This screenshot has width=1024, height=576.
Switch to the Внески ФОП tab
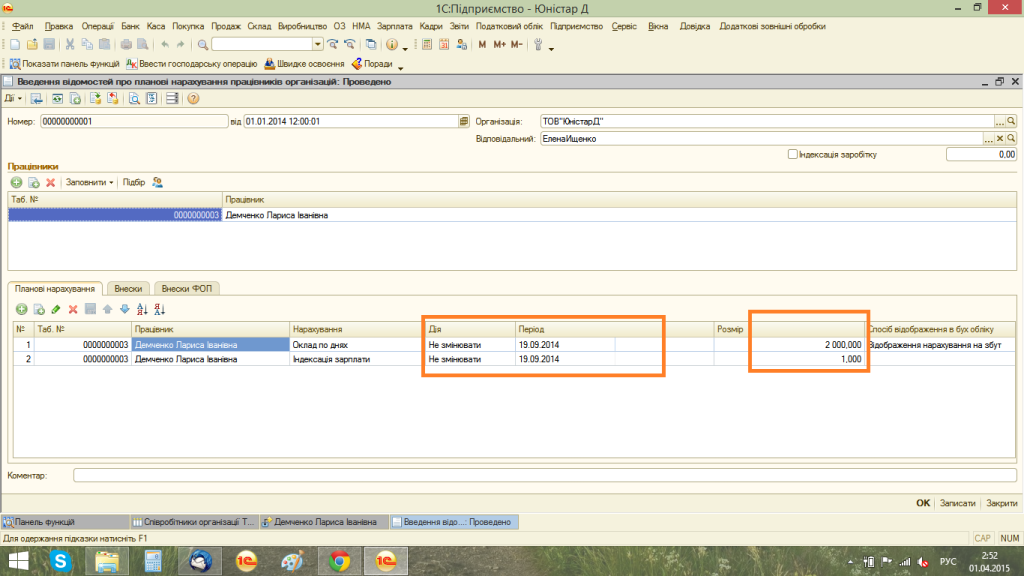pyautogui.click(x=187, y=289)
